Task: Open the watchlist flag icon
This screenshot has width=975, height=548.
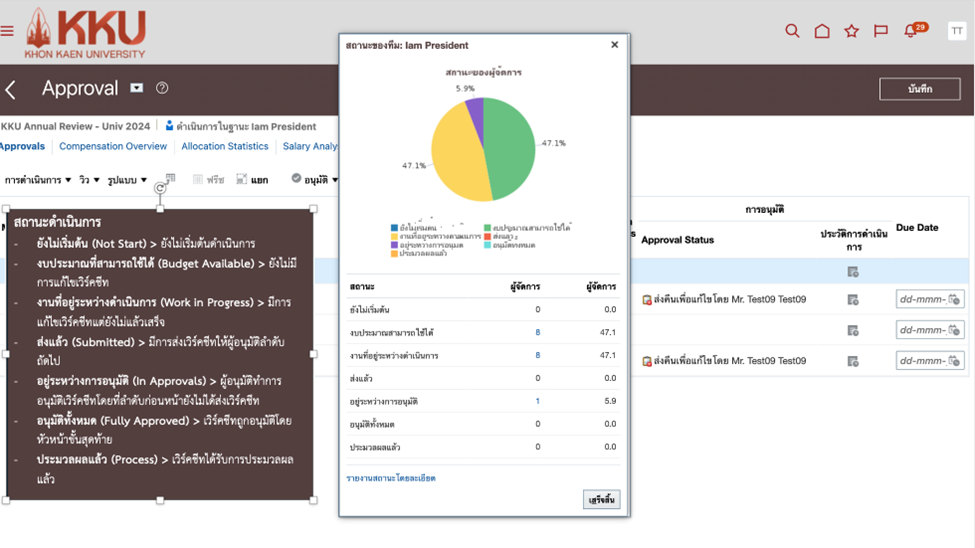Action: point(881,31)
